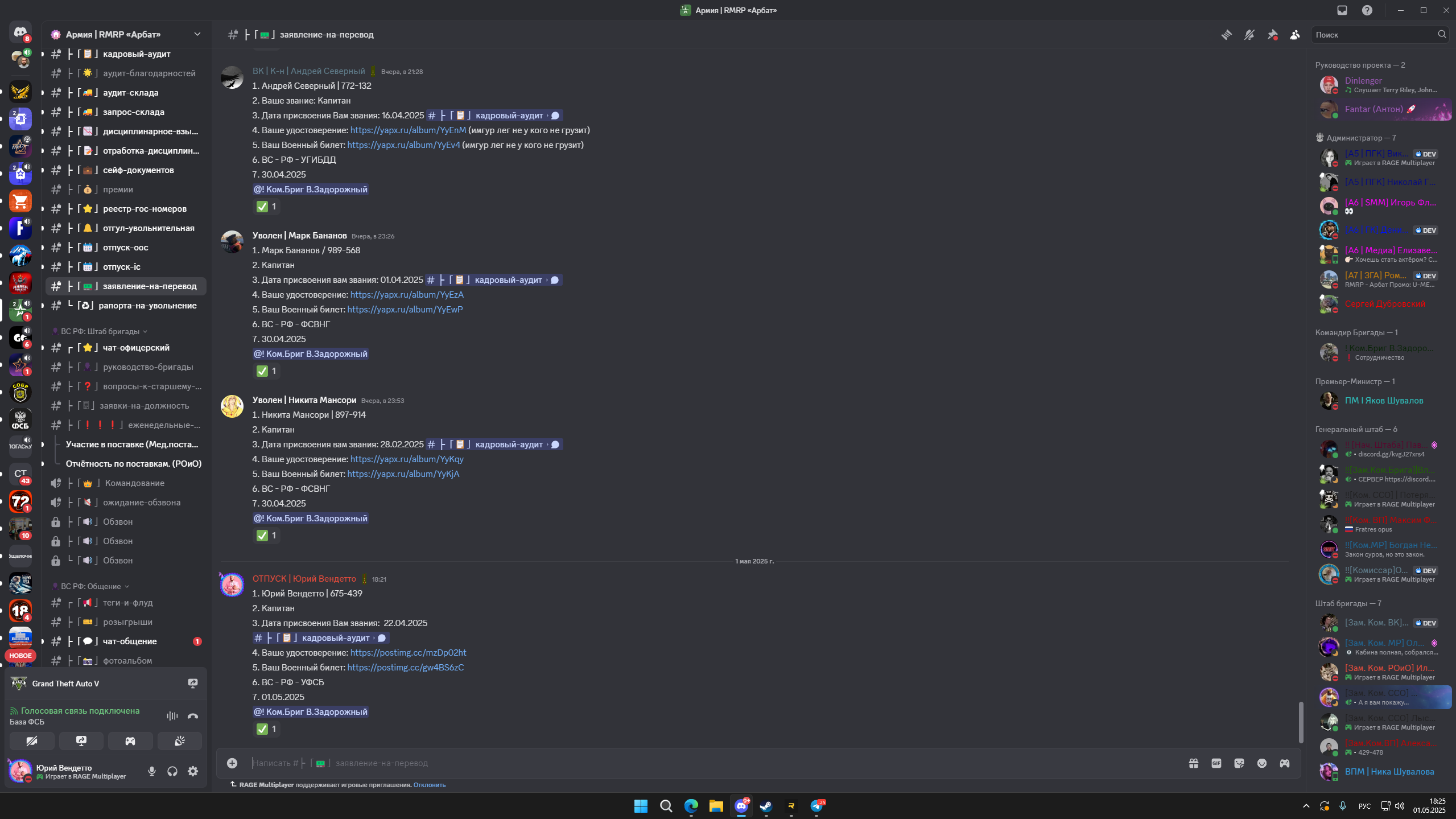Open the рапорта-на-увольнение channel
1456x819 pixels.
click(126, 306)
